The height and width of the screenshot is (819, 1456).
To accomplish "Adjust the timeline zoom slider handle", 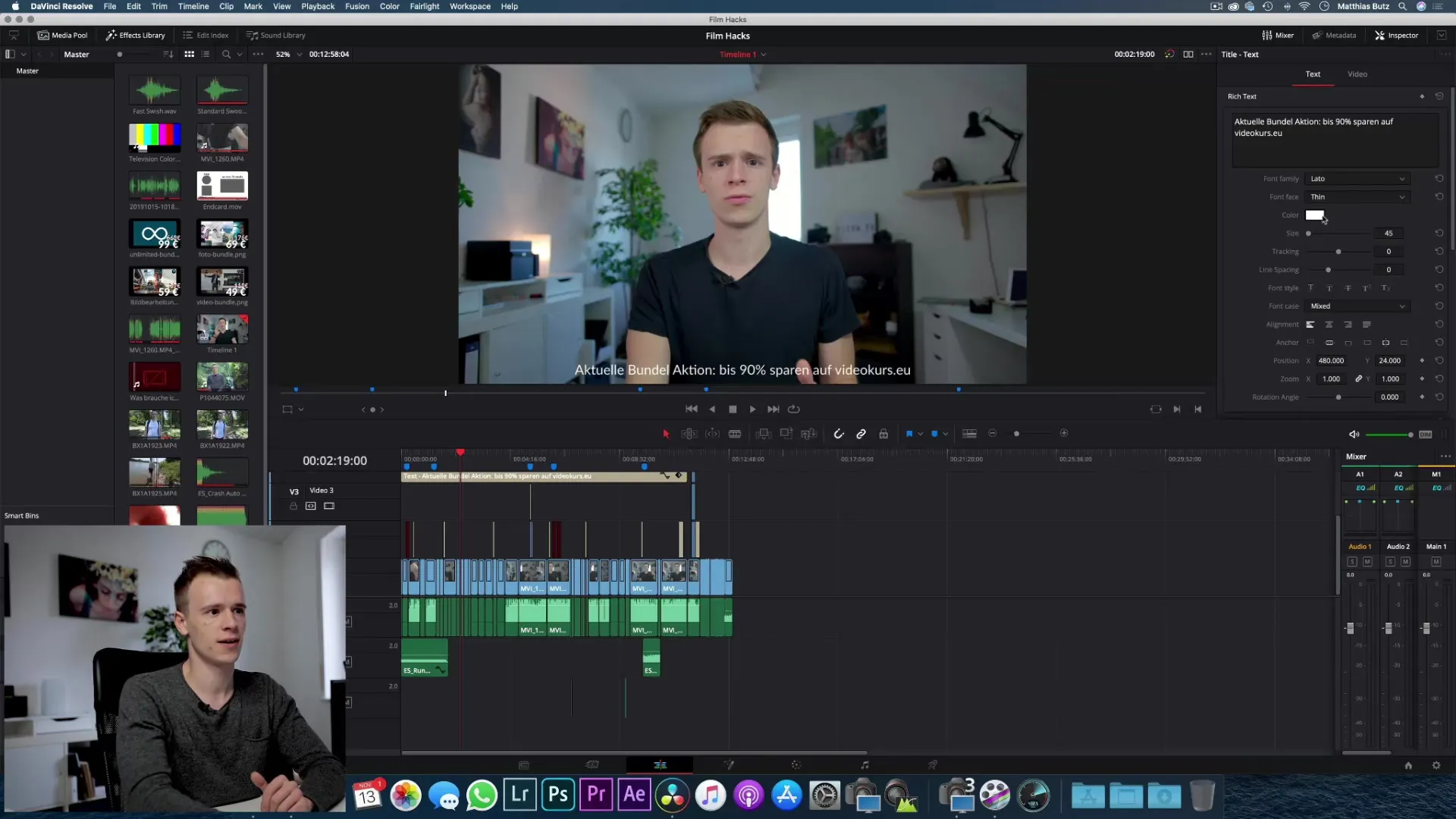I will pos(1017,434).
